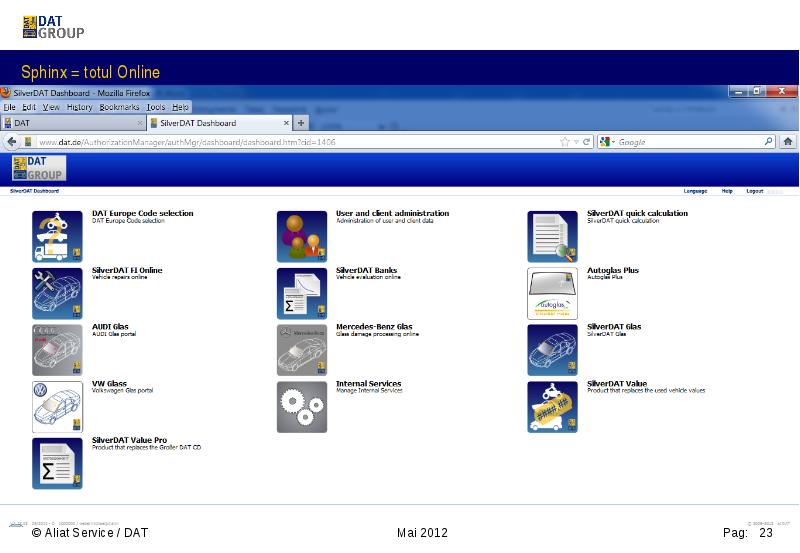Open the SilverDAT Value title link
The height and width of the screenshot is (553, 800).
point(617,384)
